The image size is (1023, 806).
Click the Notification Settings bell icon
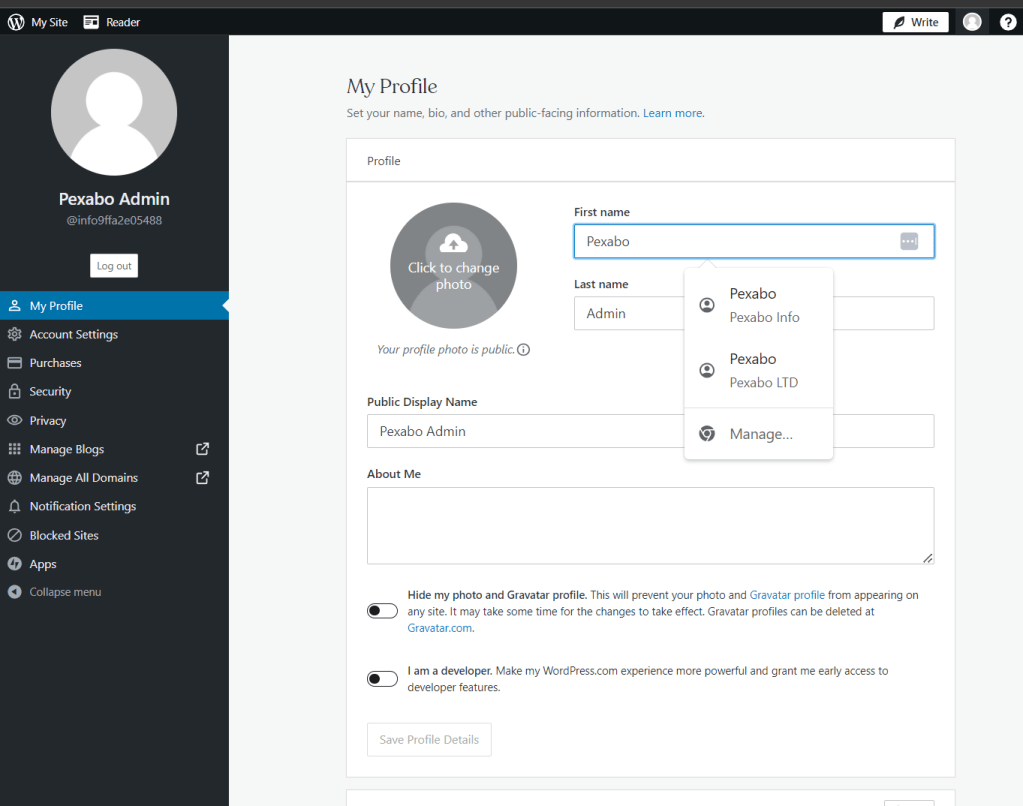[x=14, y=506]
